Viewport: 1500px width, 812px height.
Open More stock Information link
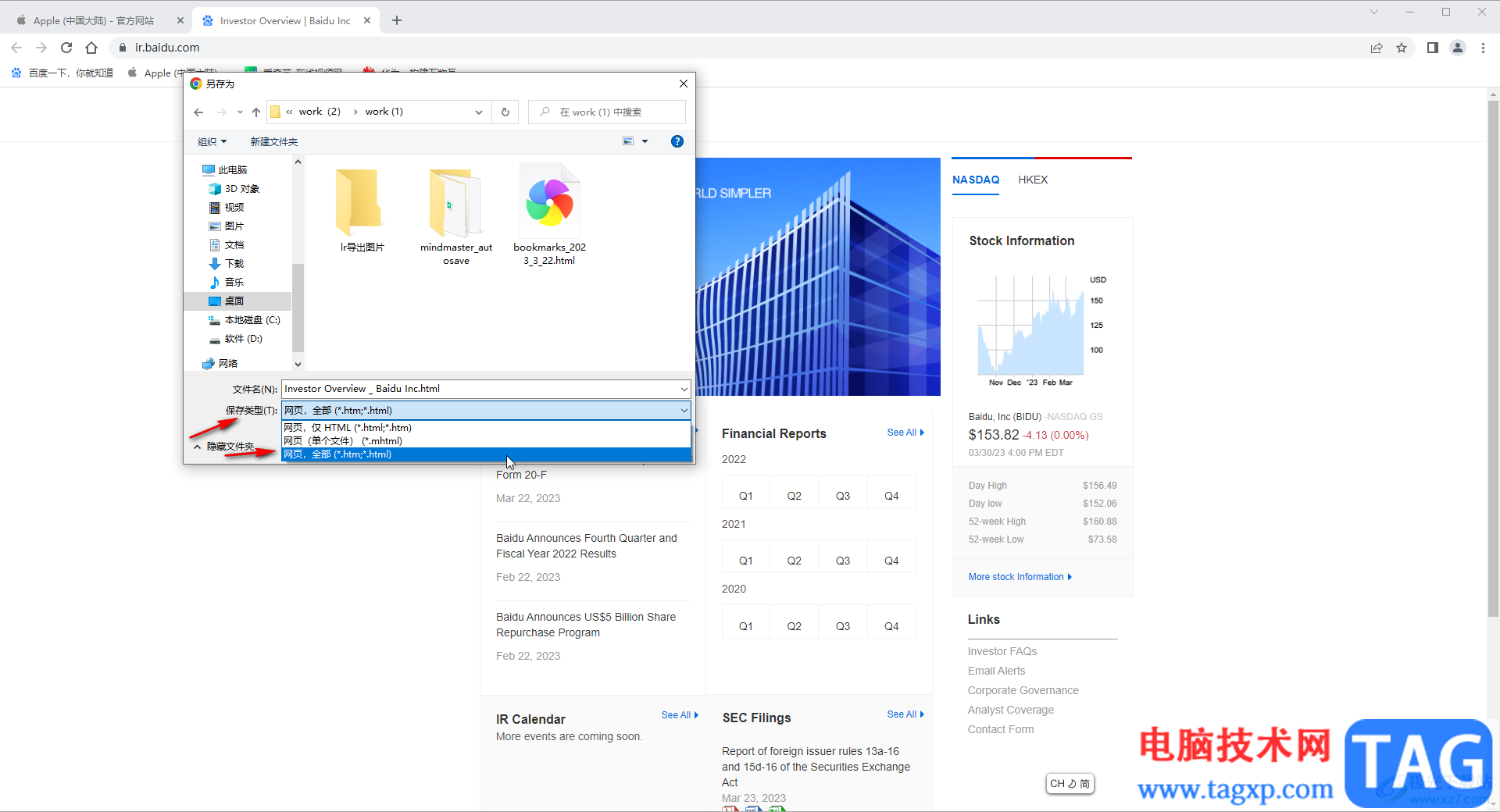click(1020, 577)
